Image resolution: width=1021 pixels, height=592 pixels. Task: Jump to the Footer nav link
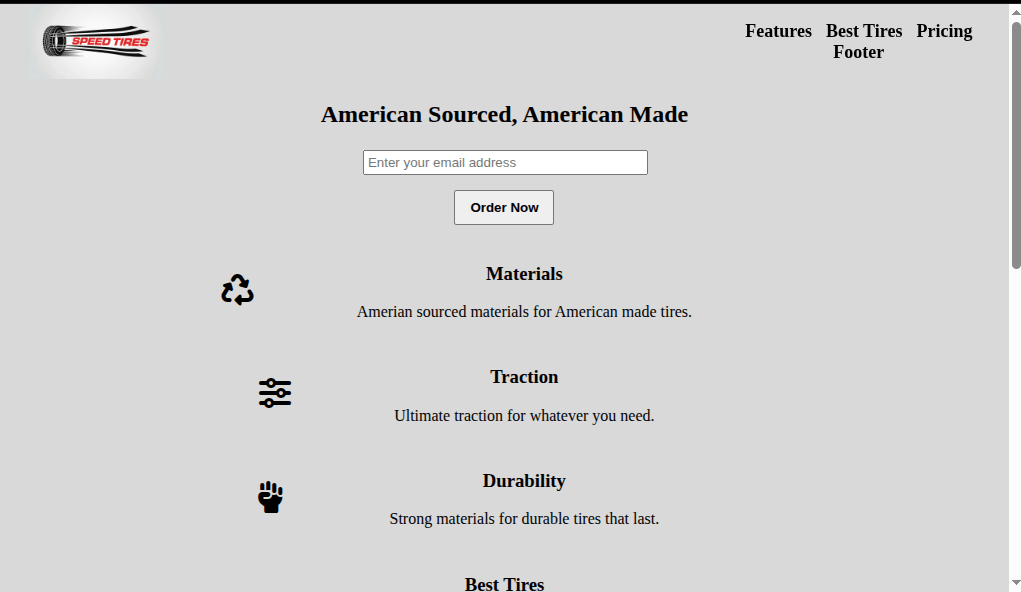[x=858, y=52]
